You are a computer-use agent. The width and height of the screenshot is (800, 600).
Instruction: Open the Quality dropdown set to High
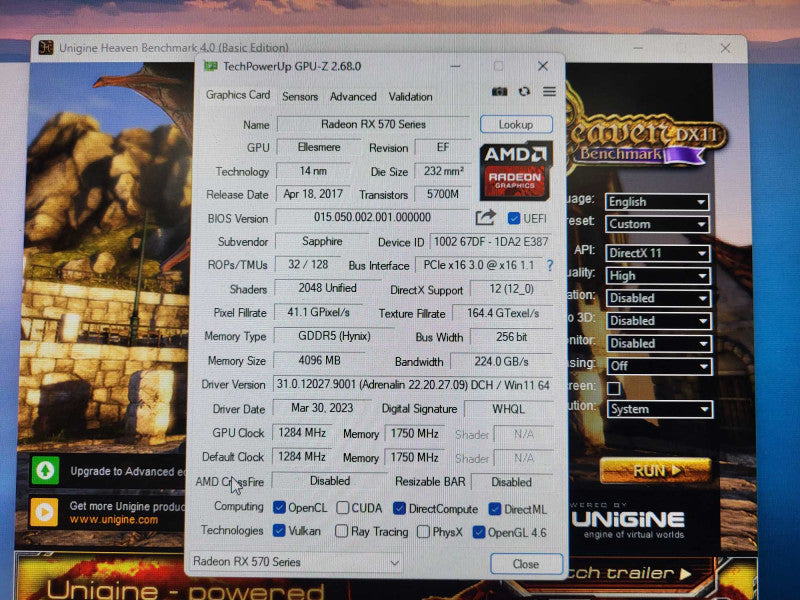[x=658, y=276]
